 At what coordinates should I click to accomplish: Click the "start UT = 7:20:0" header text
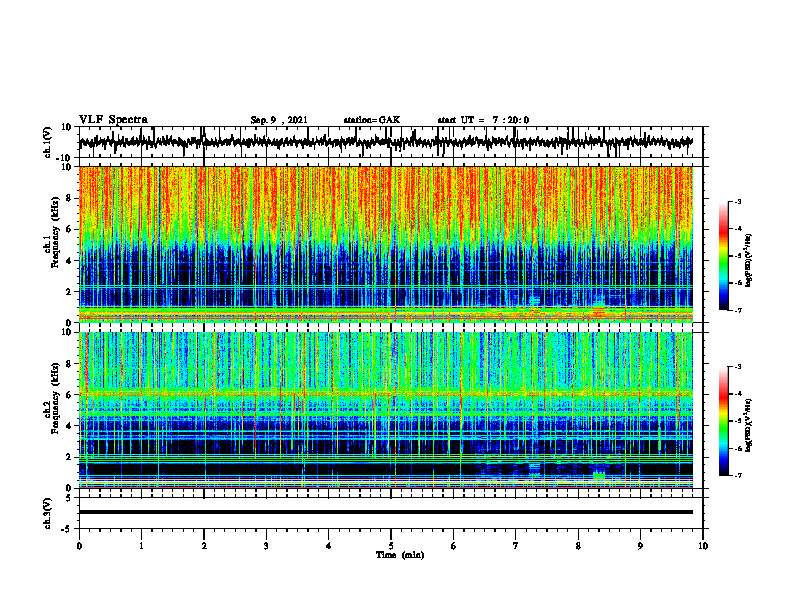(x=483, y=120)
